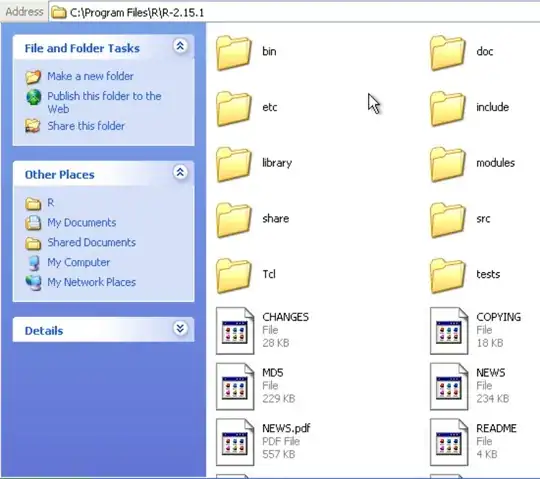Click the COPYING file name
Screen dimensions: 540x479
click(x=499, y=317)
